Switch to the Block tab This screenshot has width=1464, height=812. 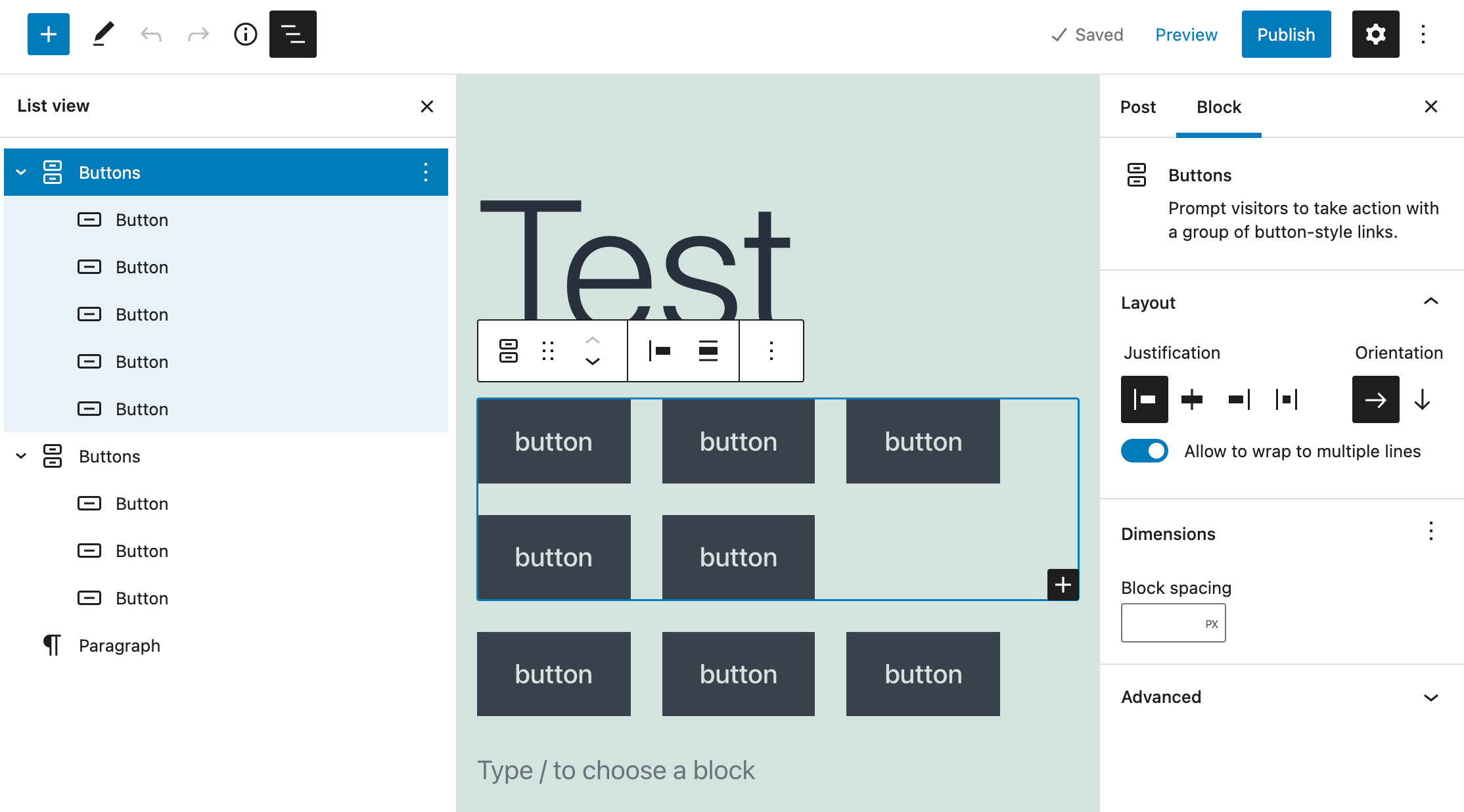coord(1219,106)
